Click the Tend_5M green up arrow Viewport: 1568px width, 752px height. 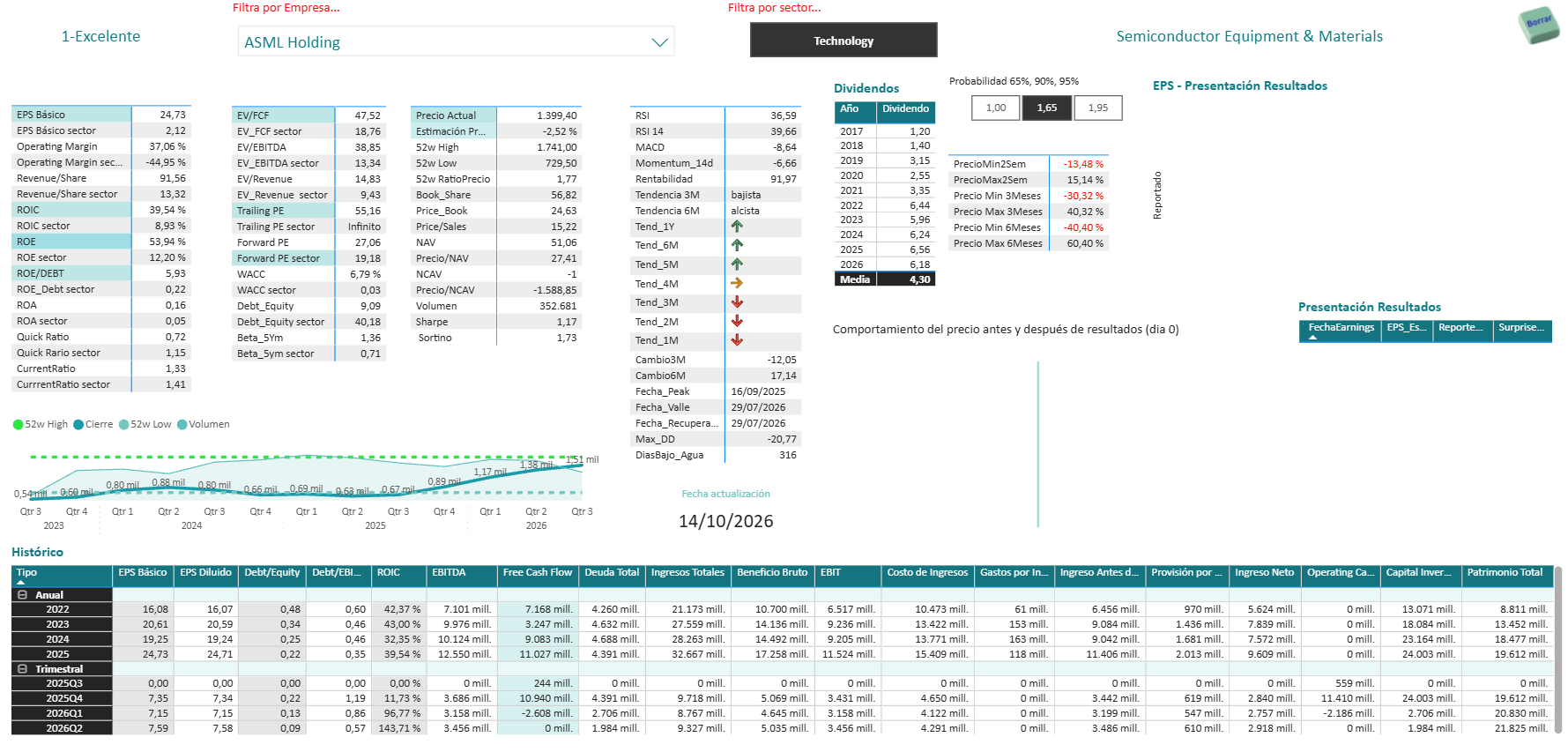(737, 264)
